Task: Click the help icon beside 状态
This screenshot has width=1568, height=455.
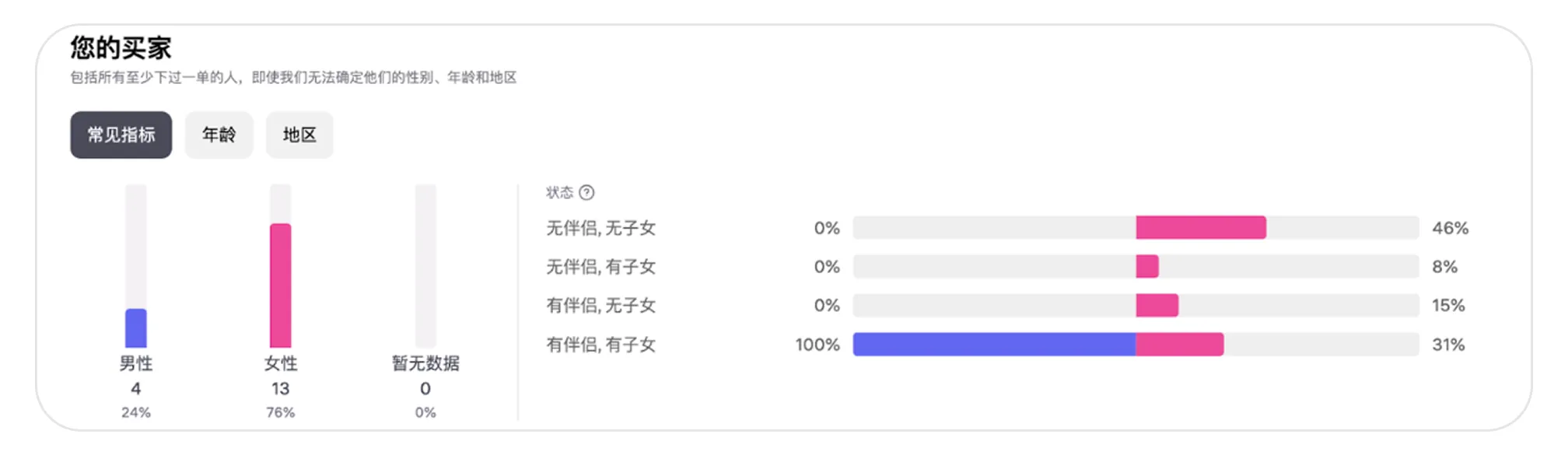Action: coord(587,192)
